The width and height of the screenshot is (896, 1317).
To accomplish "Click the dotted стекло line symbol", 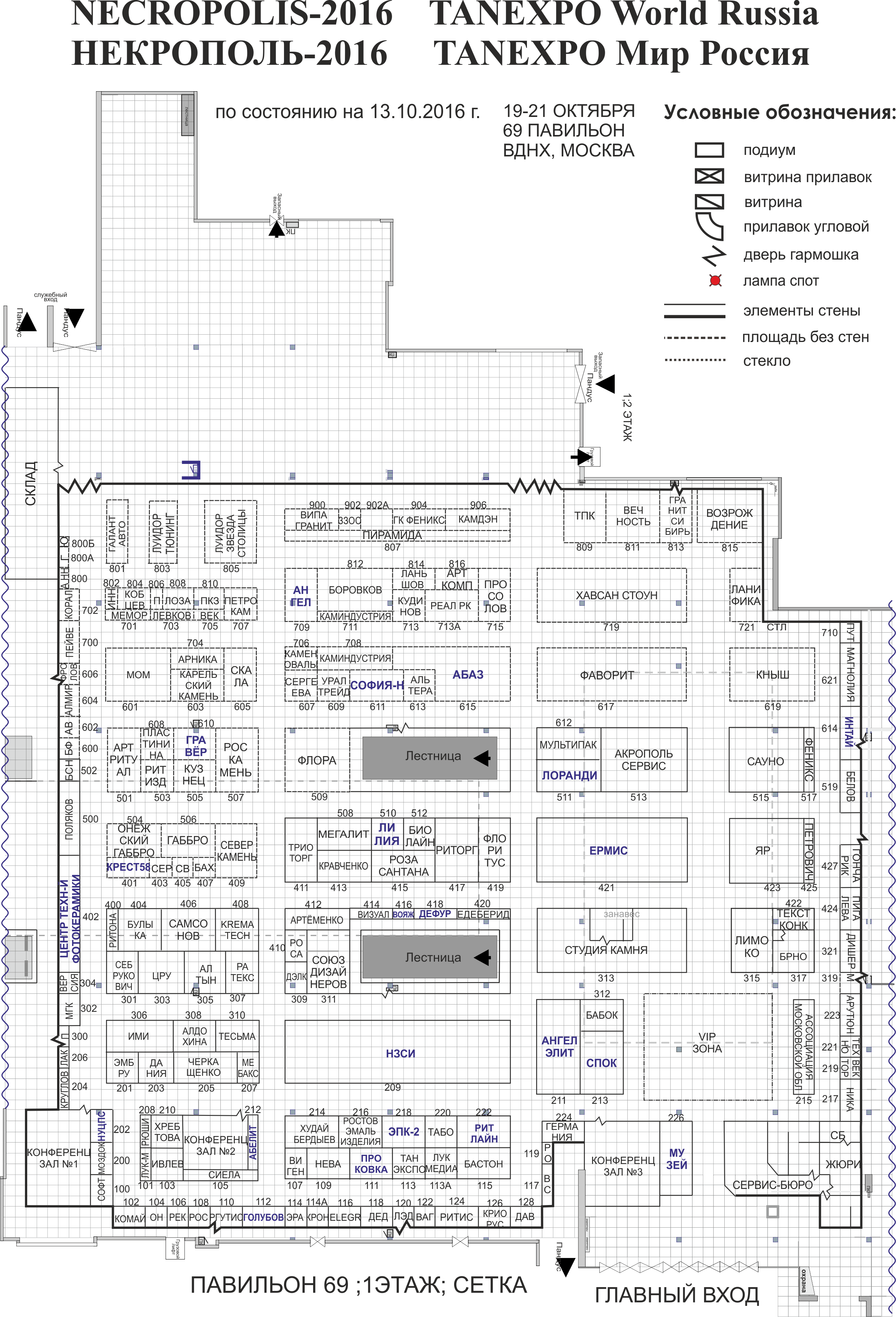I will point(694,360).
